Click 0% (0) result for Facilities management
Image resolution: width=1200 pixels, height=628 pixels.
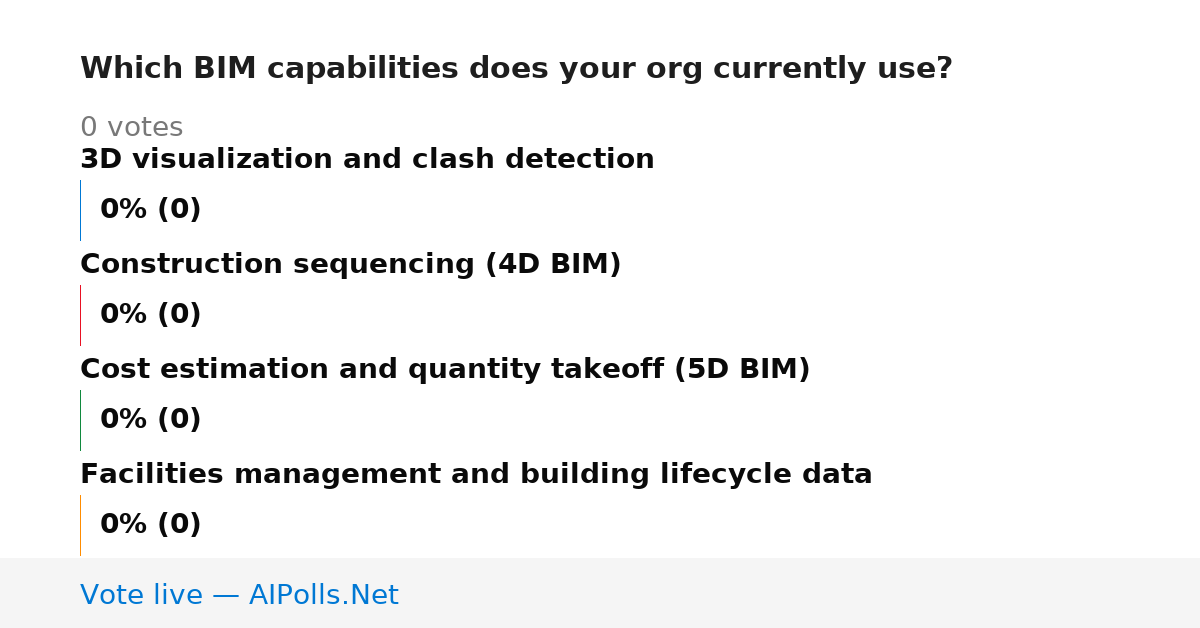(150, 525)
